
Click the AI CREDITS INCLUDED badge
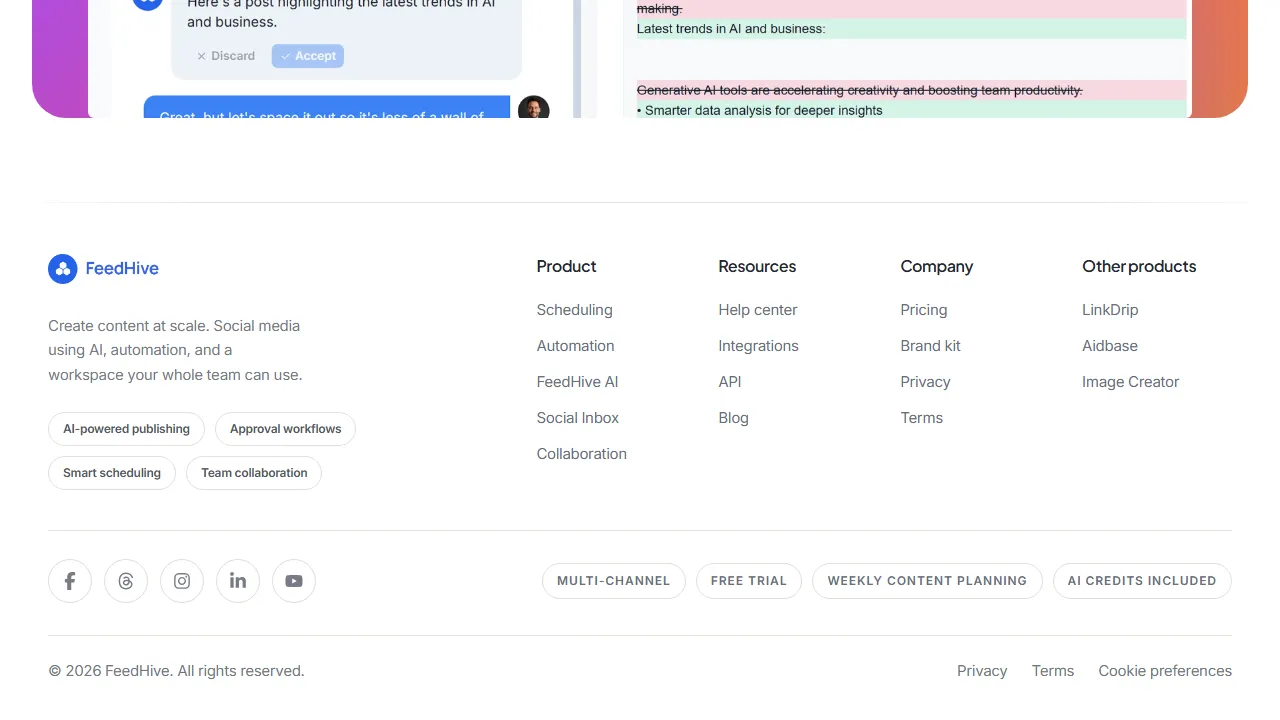(x=1142, y=581)
